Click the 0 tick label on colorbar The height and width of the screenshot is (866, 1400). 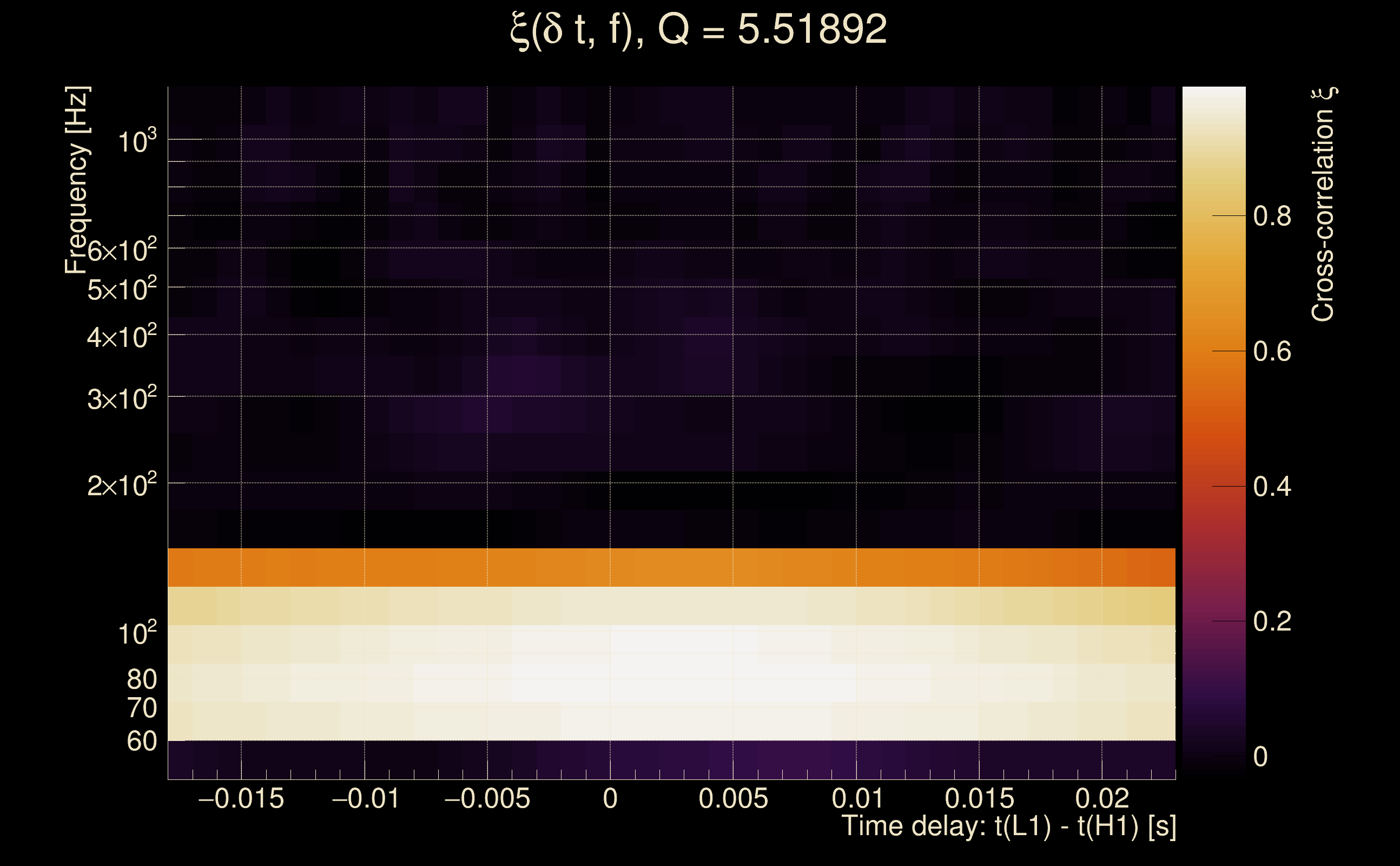[x=1260, y=757]
